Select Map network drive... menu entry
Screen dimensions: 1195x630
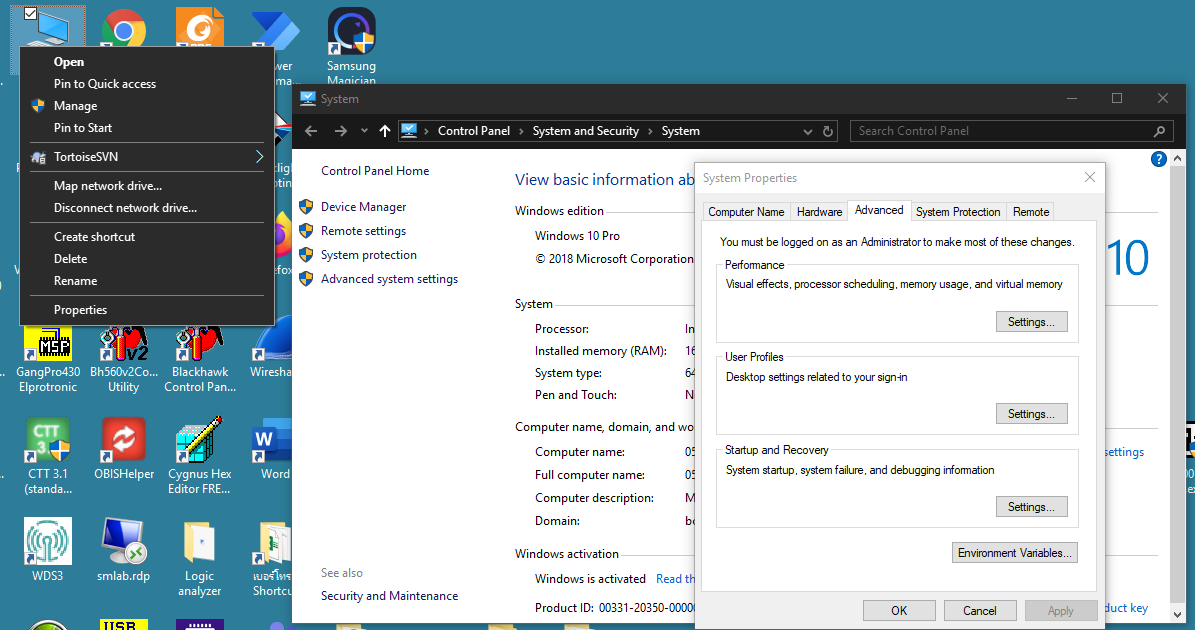(107, 186)
